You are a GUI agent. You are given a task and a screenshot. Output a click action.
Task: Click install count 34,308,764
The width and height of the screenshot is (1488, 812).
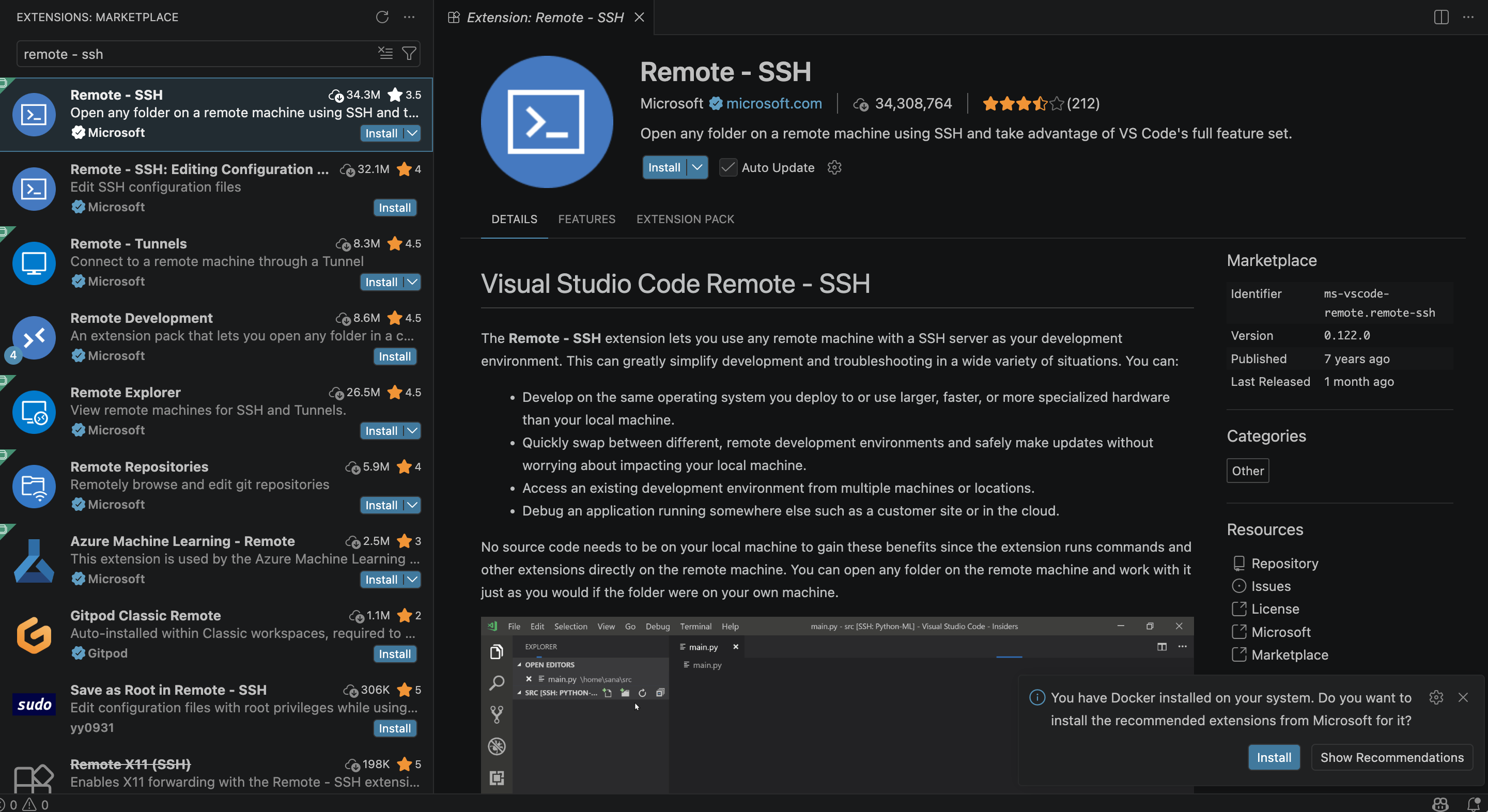click(x=912, y=103)
